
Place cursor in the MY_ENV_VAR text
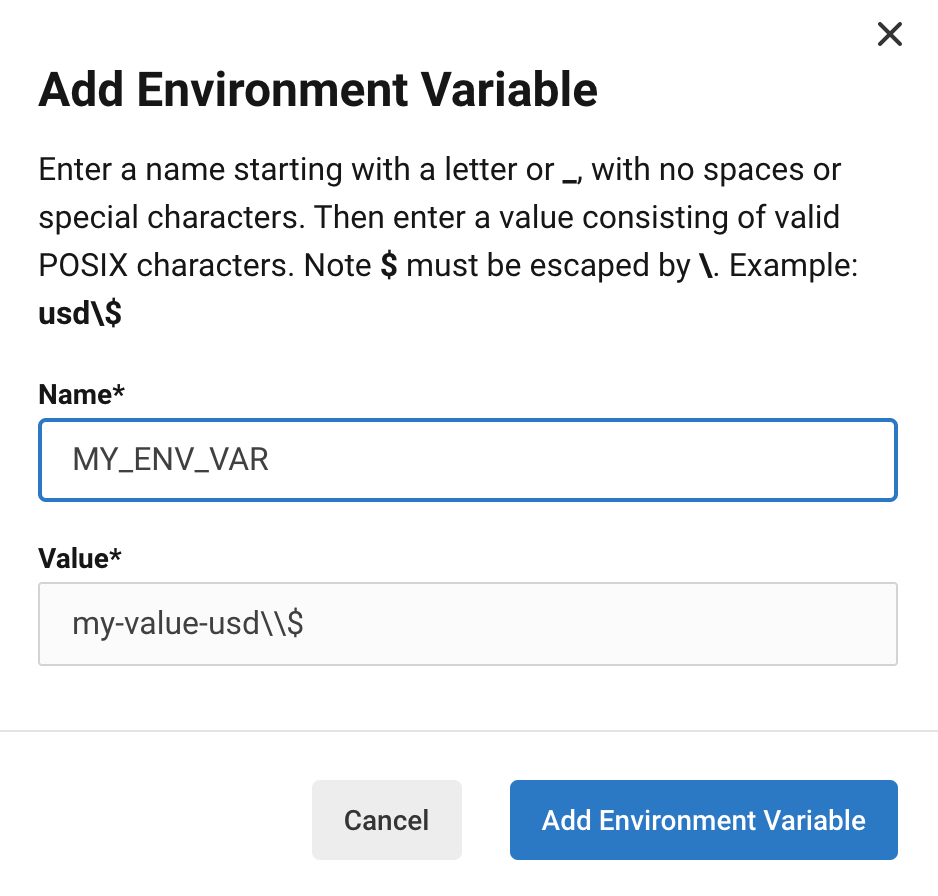(x=170, y=460)
